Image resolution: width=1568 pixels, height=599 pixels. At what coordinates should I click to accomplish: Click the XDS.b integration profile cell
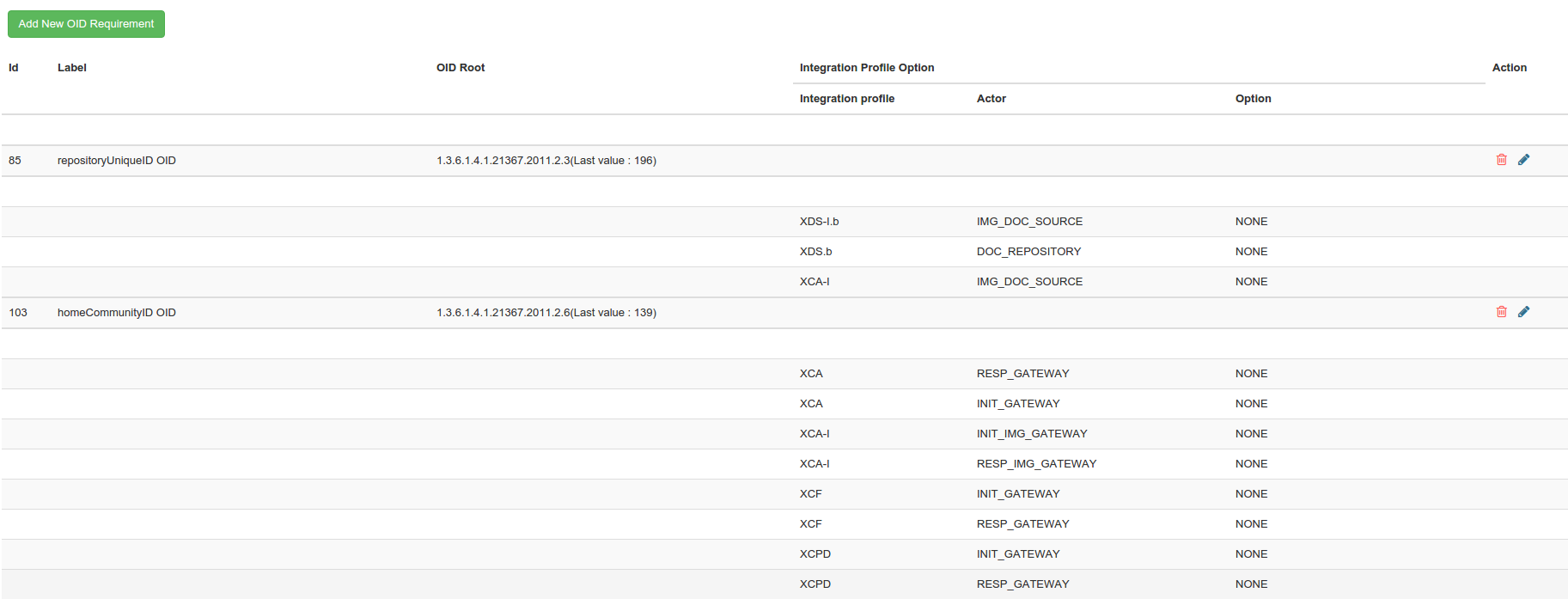[x=815, y=252]
